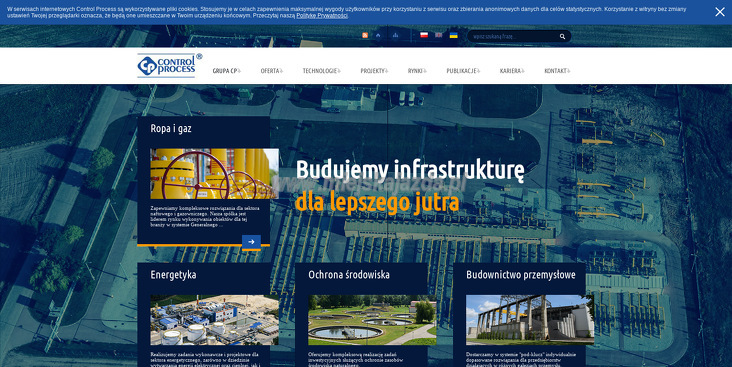Expand the OFERTA dropdown menu

(x=272, y=71)
